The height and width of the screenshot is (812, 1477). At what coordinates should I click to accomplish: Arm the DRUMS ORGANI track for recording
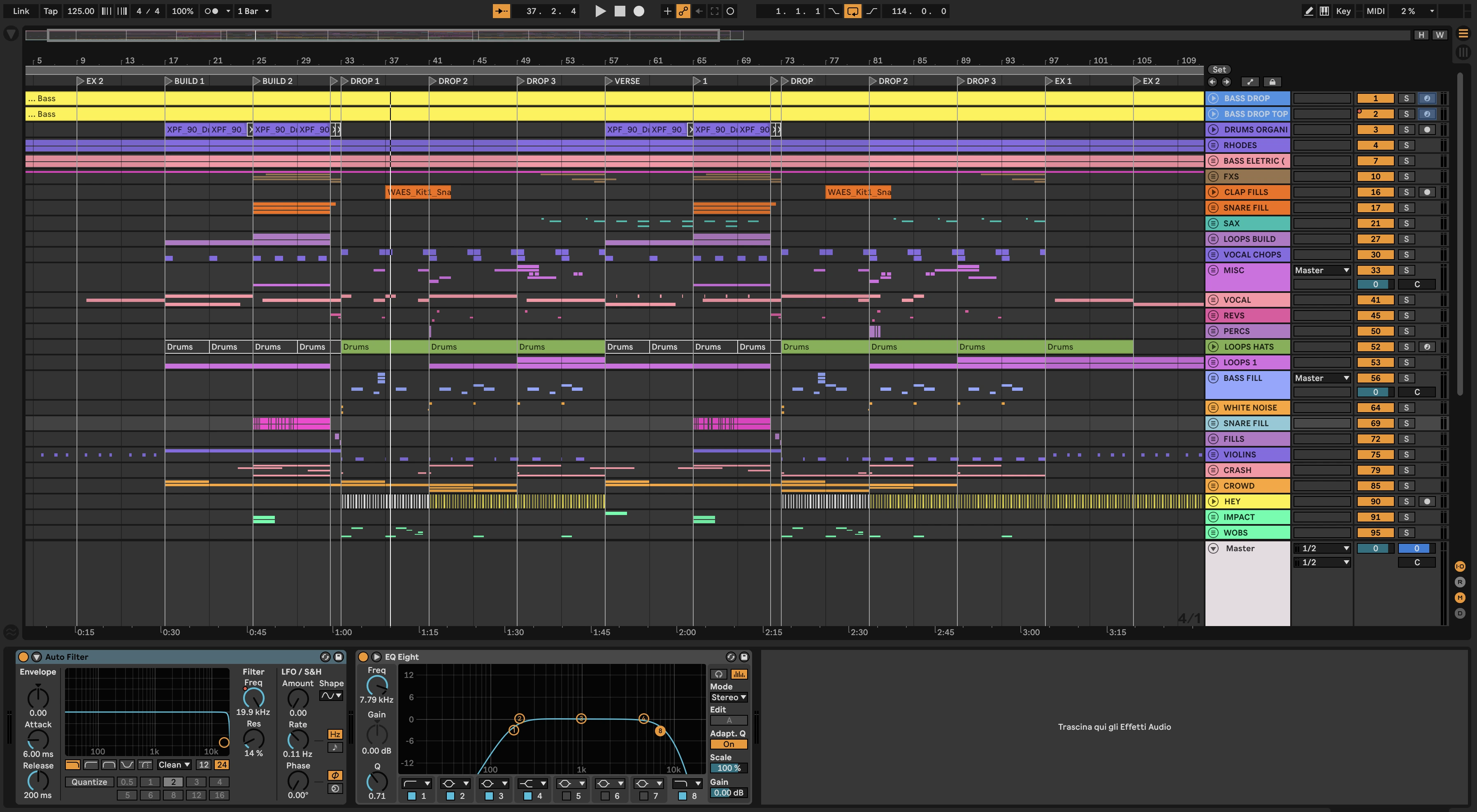click(x=1426, y=130)
